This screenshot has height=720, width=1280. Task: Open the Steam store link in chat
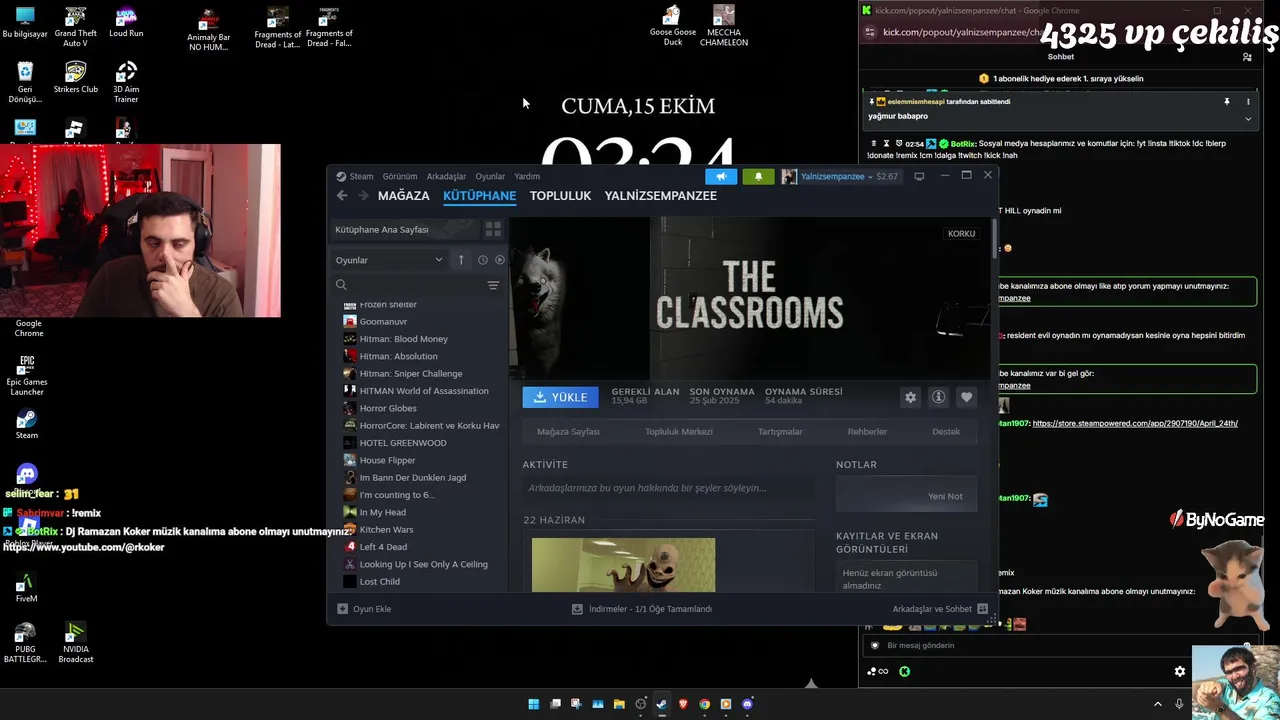[x=1135, y=424]
